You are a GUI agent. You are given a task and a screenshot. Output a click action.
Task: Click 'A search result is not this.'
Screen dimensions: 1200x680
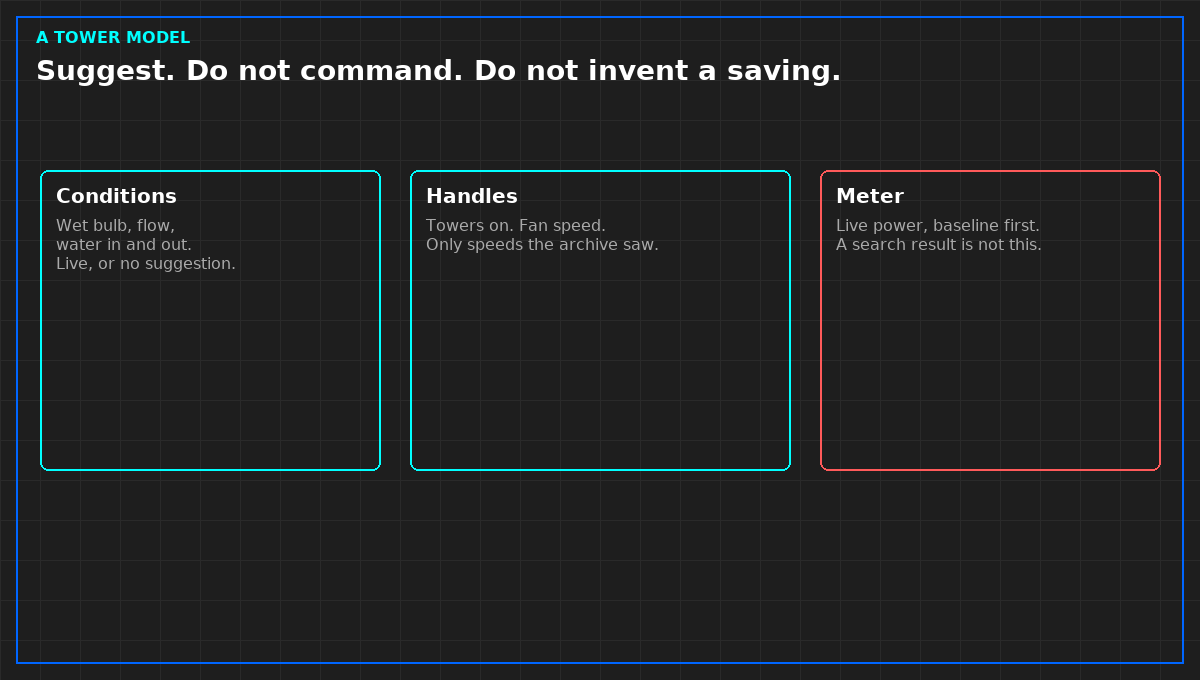(x=939, y=245)
